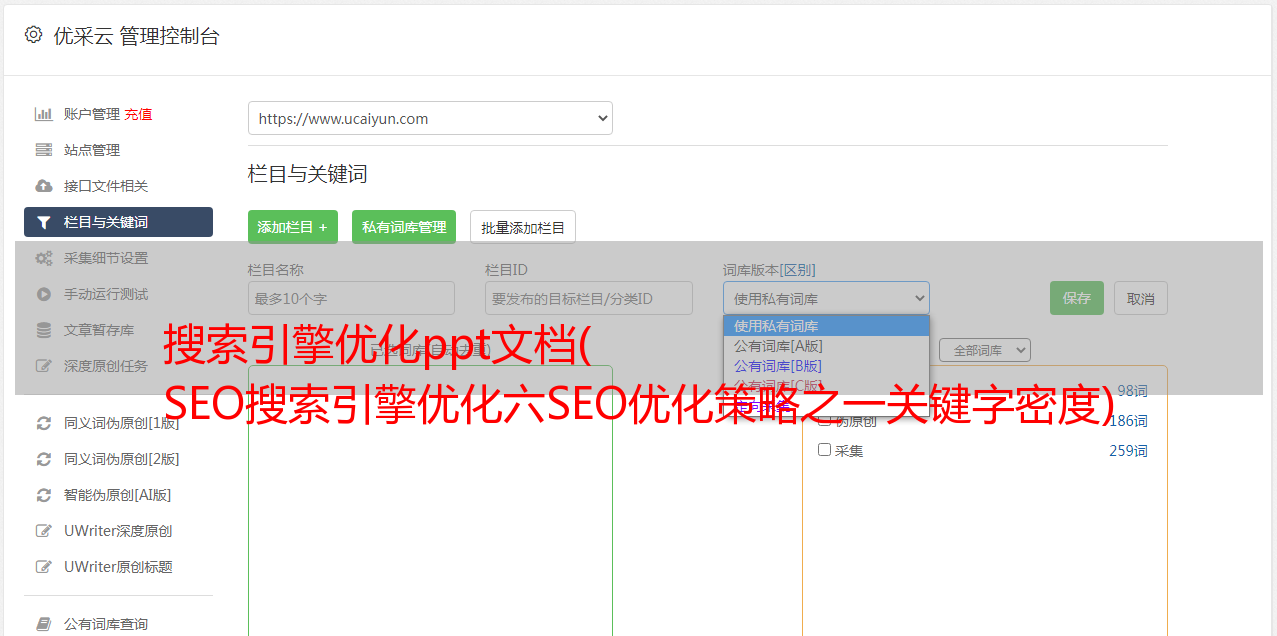
Task: Open the 词库版本[区别] dropdown
Action: (x=826, y=298)
